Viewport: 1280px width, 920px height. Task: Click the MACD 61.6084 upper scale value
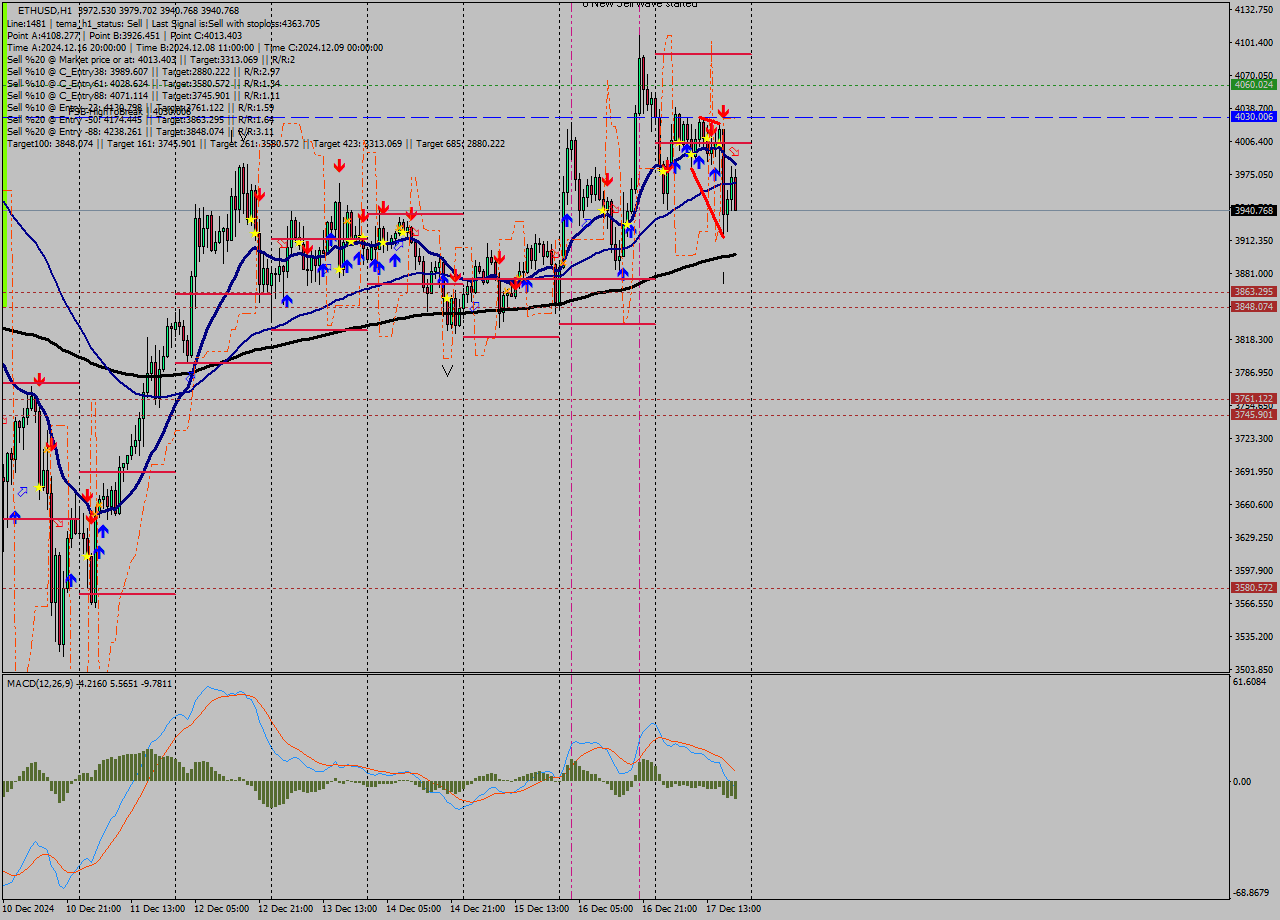pos(1250,682)
